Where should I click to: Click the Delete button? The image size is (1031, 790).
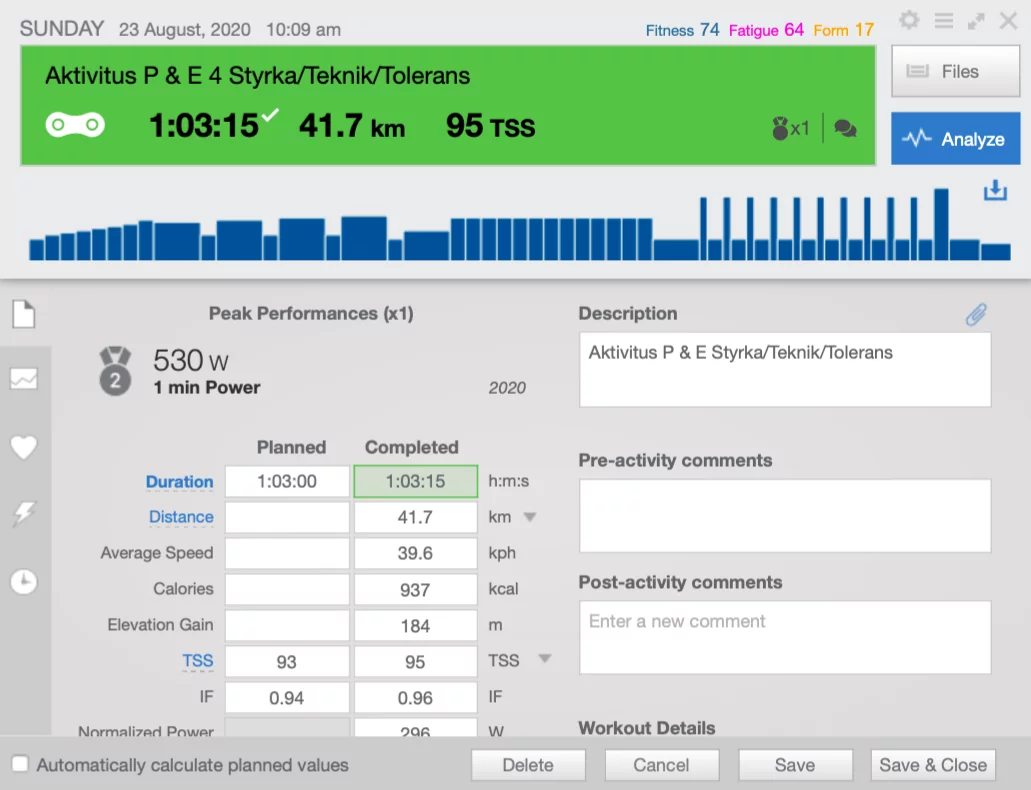click(528, 765)
